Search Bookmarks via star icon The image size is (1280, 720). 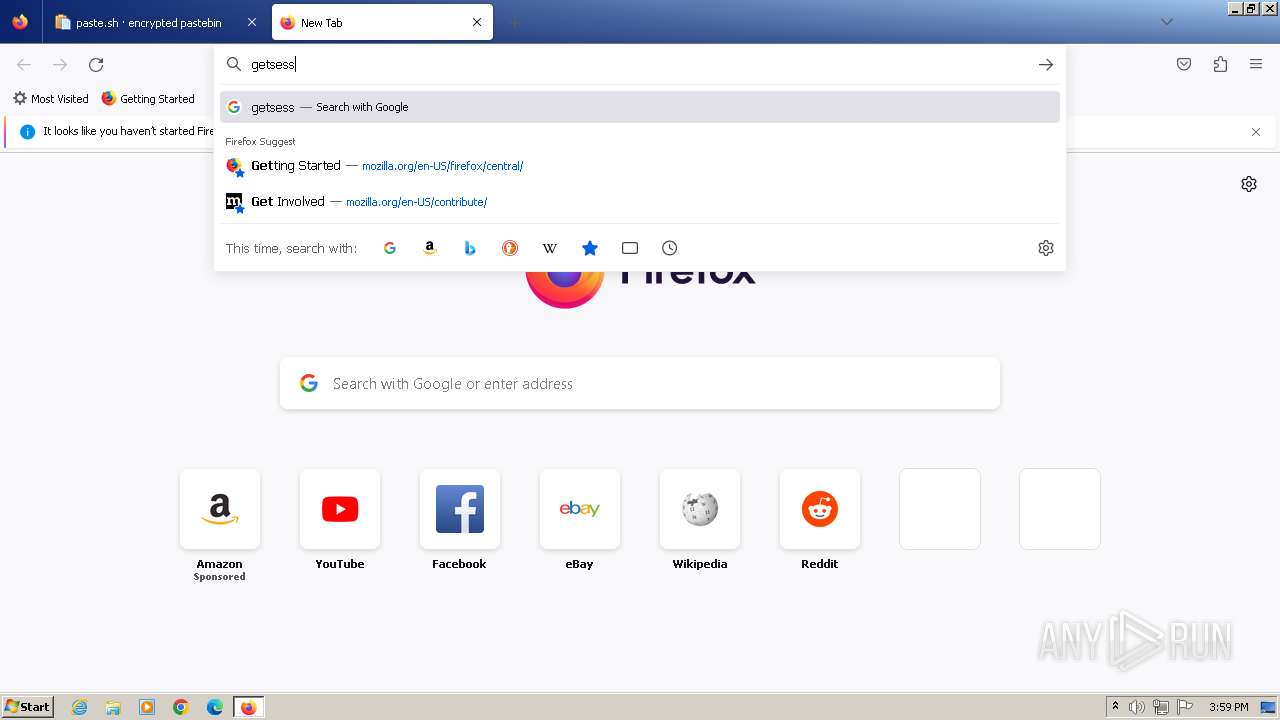coord(590,248)
